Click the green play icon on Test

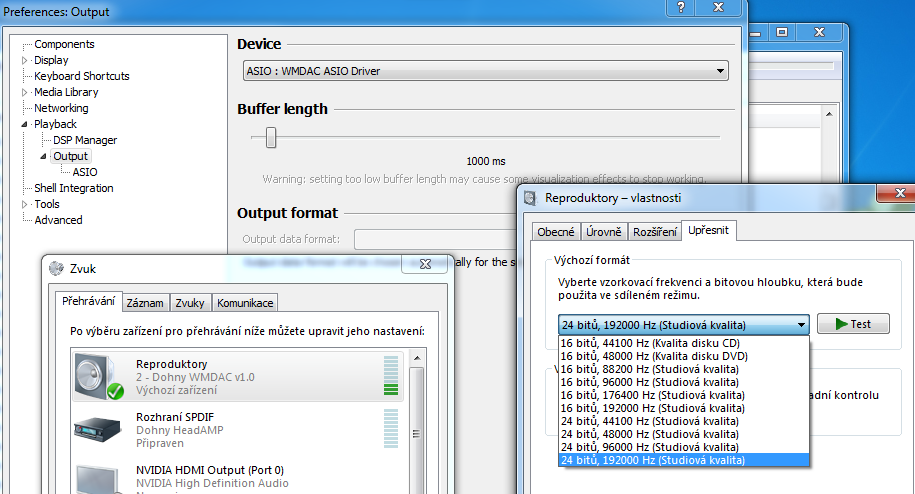pyautogui.click(x=841, y=324)
